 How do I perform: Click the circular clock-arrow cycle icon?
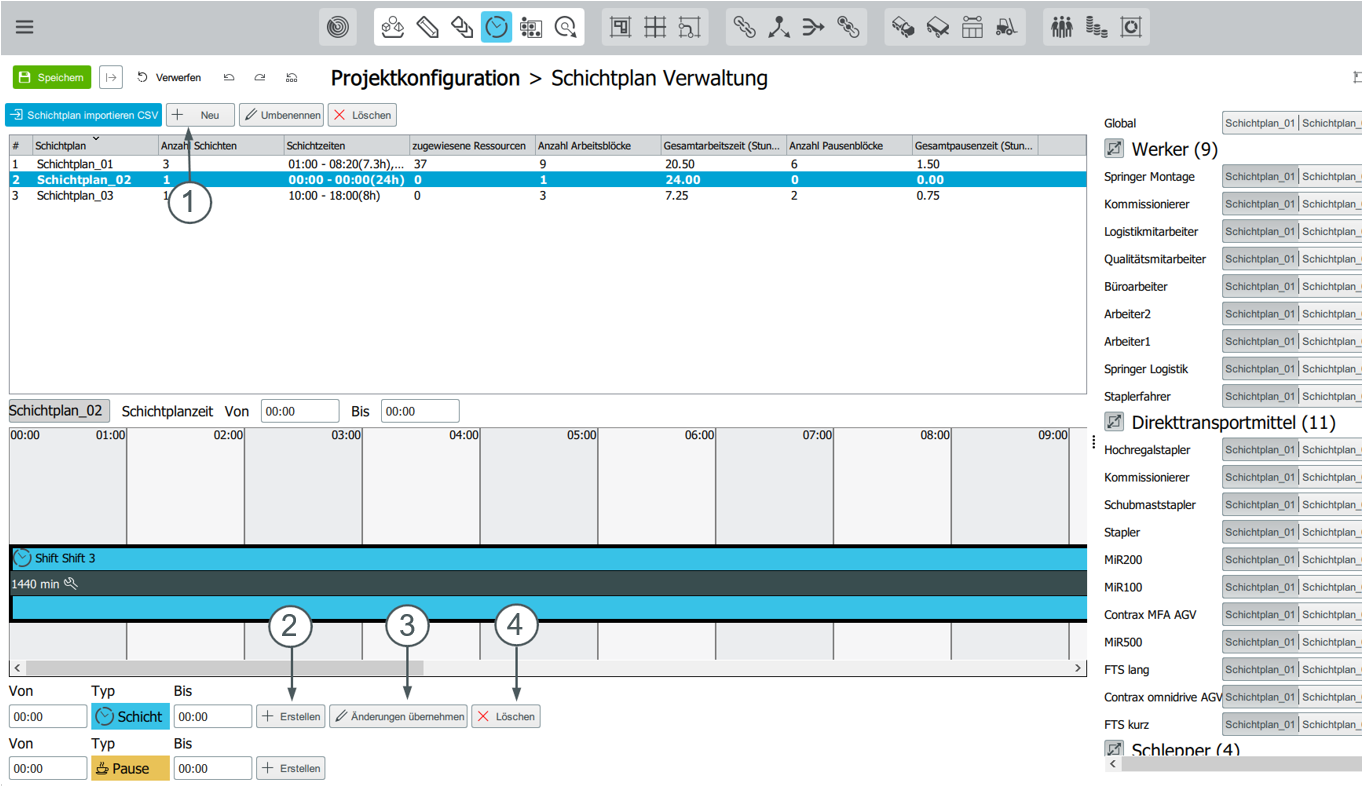[566, 27]
